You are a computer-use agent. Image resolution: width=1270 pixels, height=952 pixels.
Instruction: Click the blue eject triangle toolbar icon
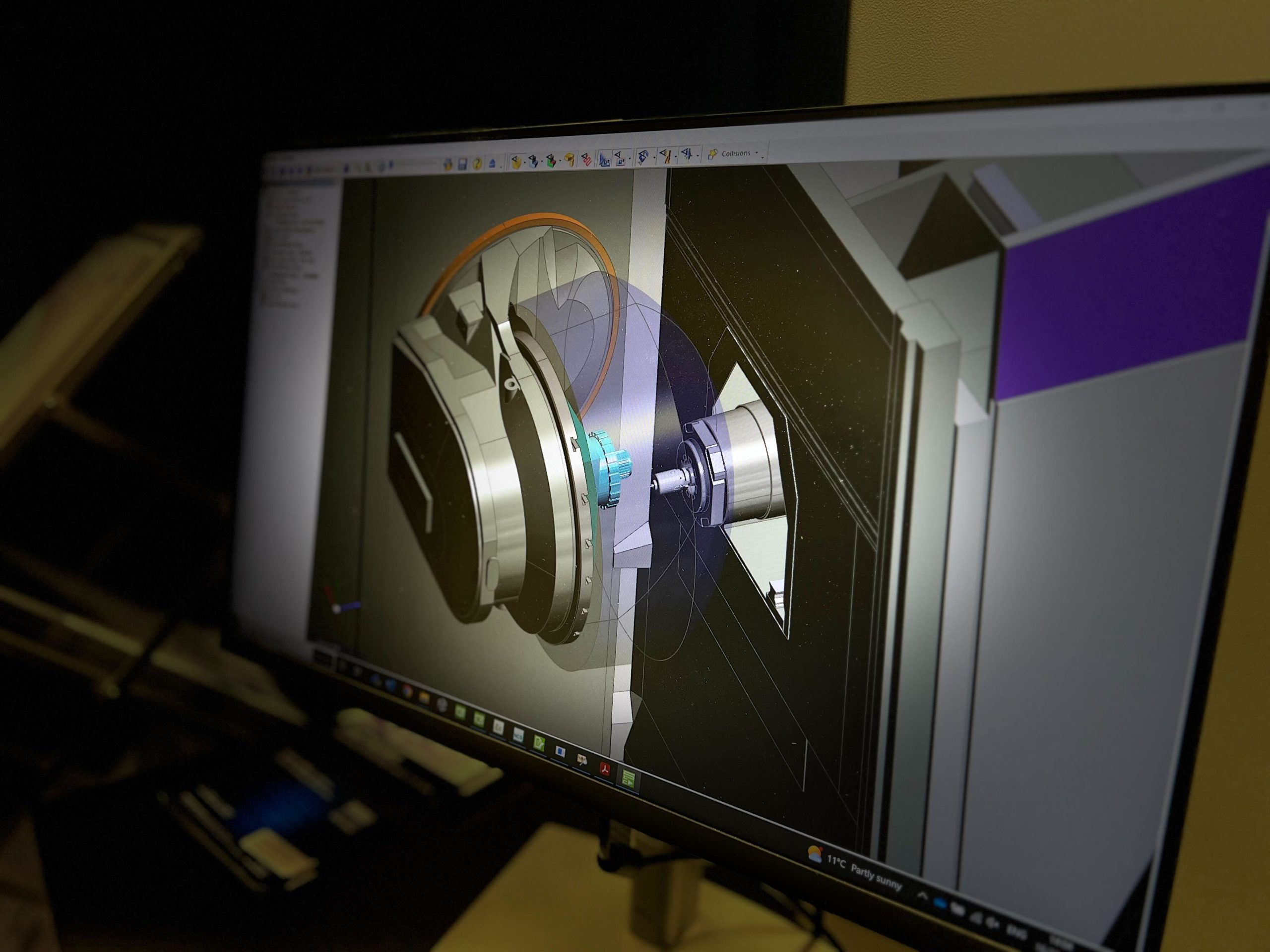pos(493,164)
